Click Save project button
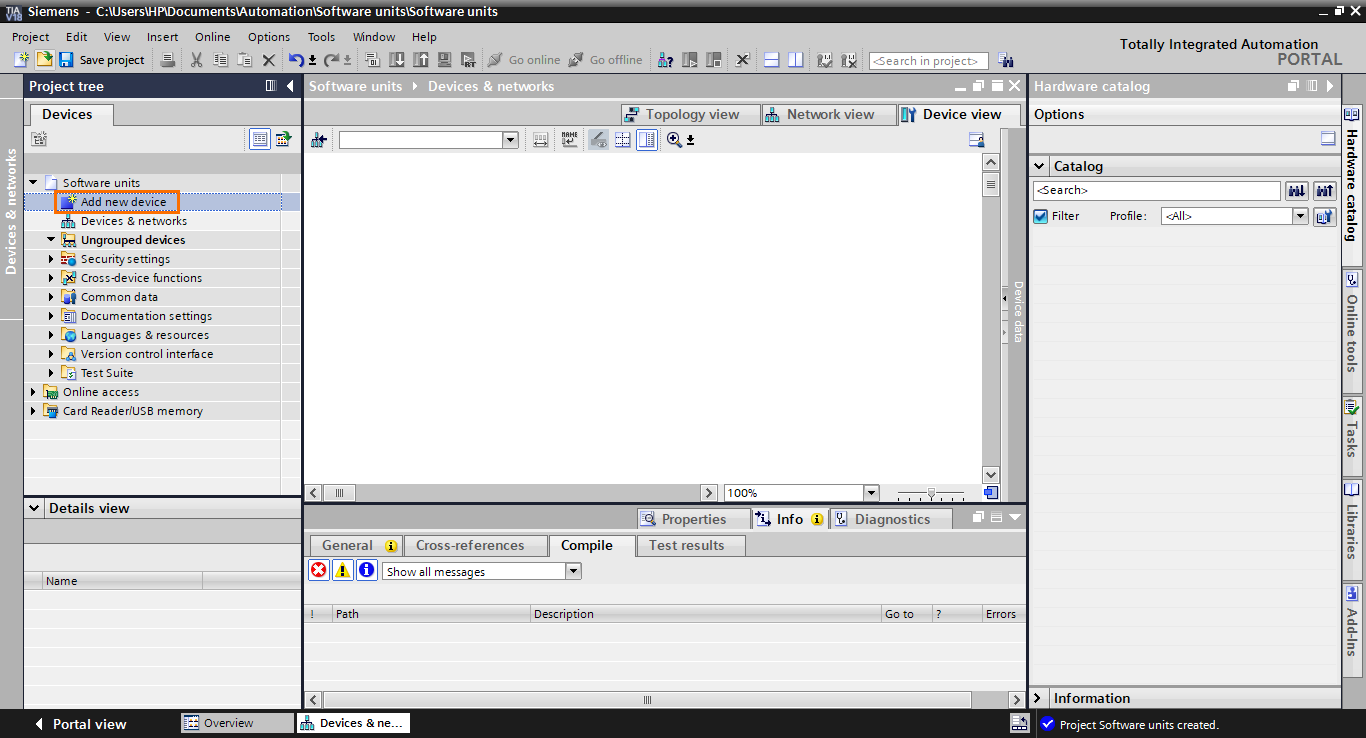Viewport: 1366px width, 738px height. point(102,60)
